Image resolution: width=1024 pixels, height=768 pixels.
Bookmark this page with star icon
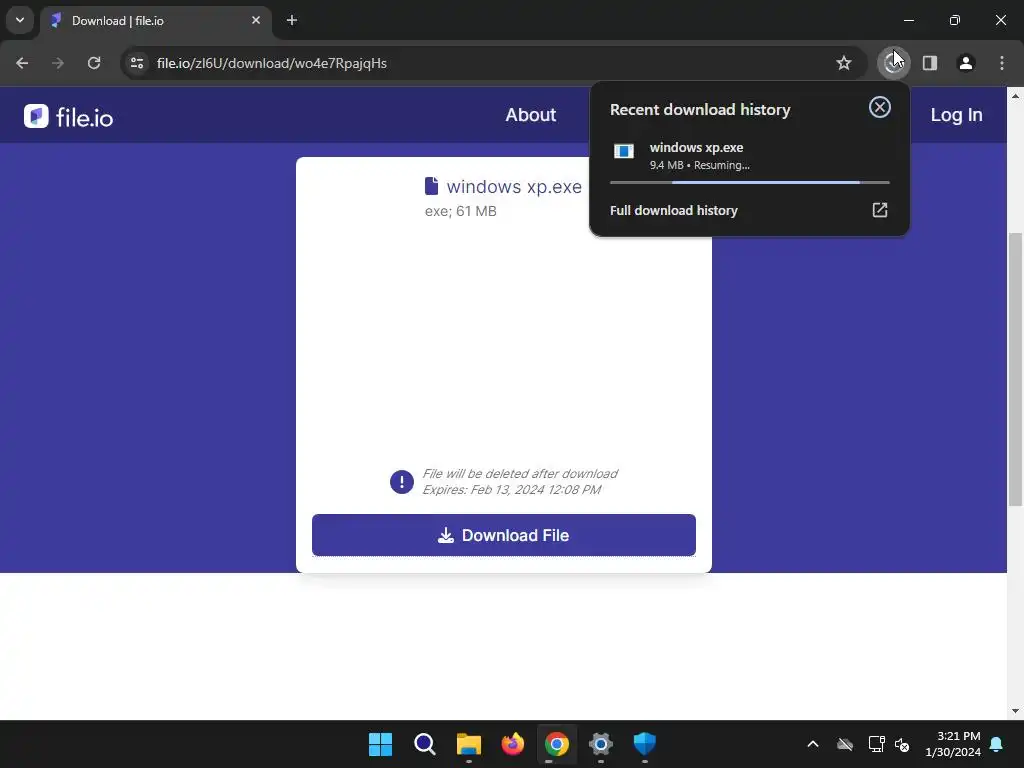[844, 63]
